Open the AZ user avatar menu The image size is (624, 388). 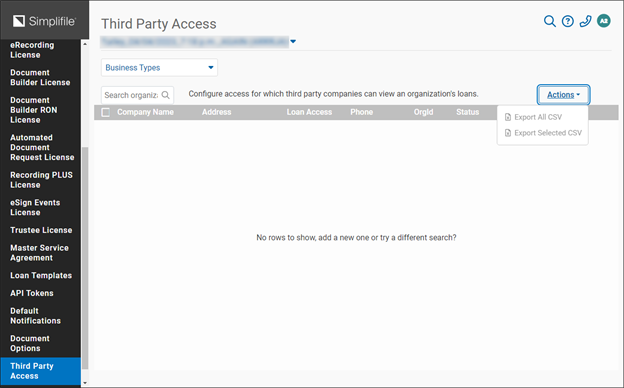pos(604,21)
